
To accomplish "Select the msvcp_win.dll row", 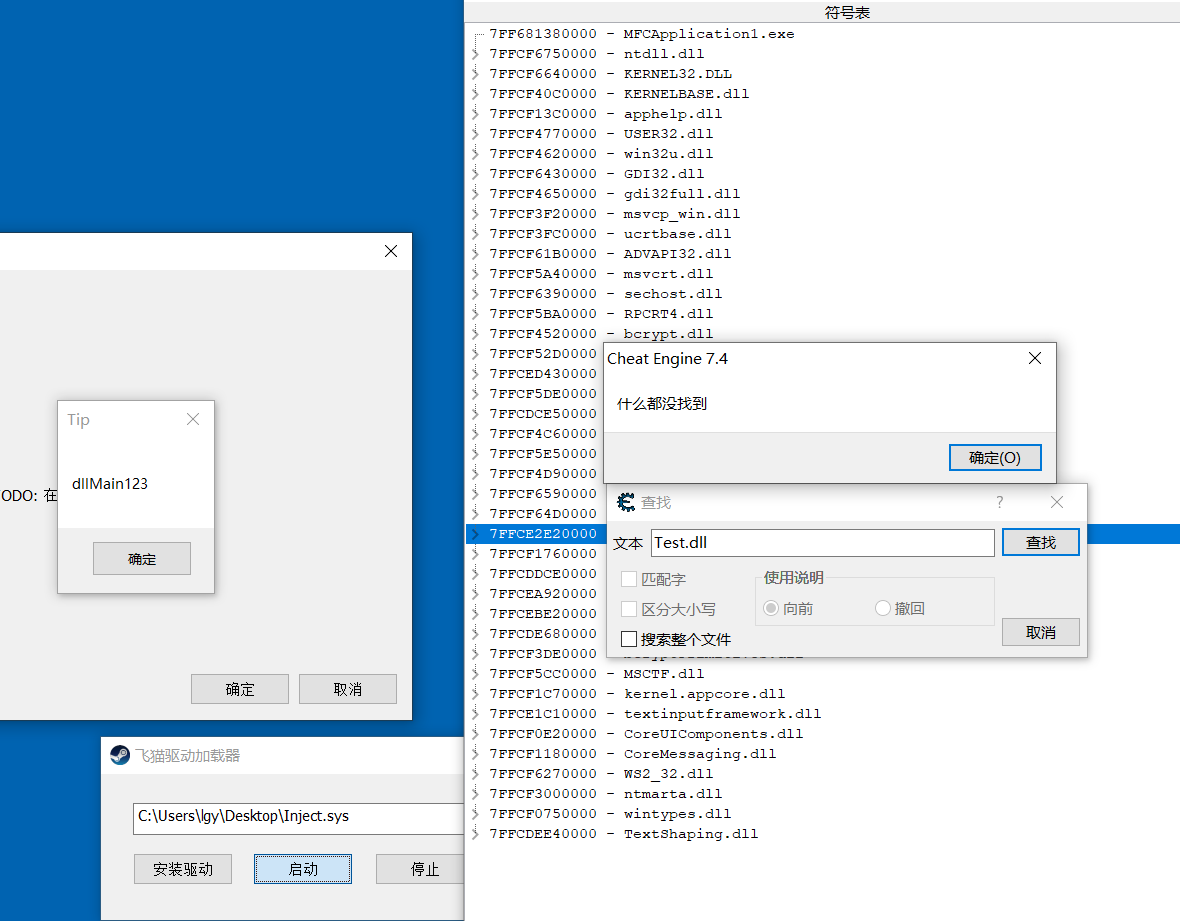I will 614,214.
